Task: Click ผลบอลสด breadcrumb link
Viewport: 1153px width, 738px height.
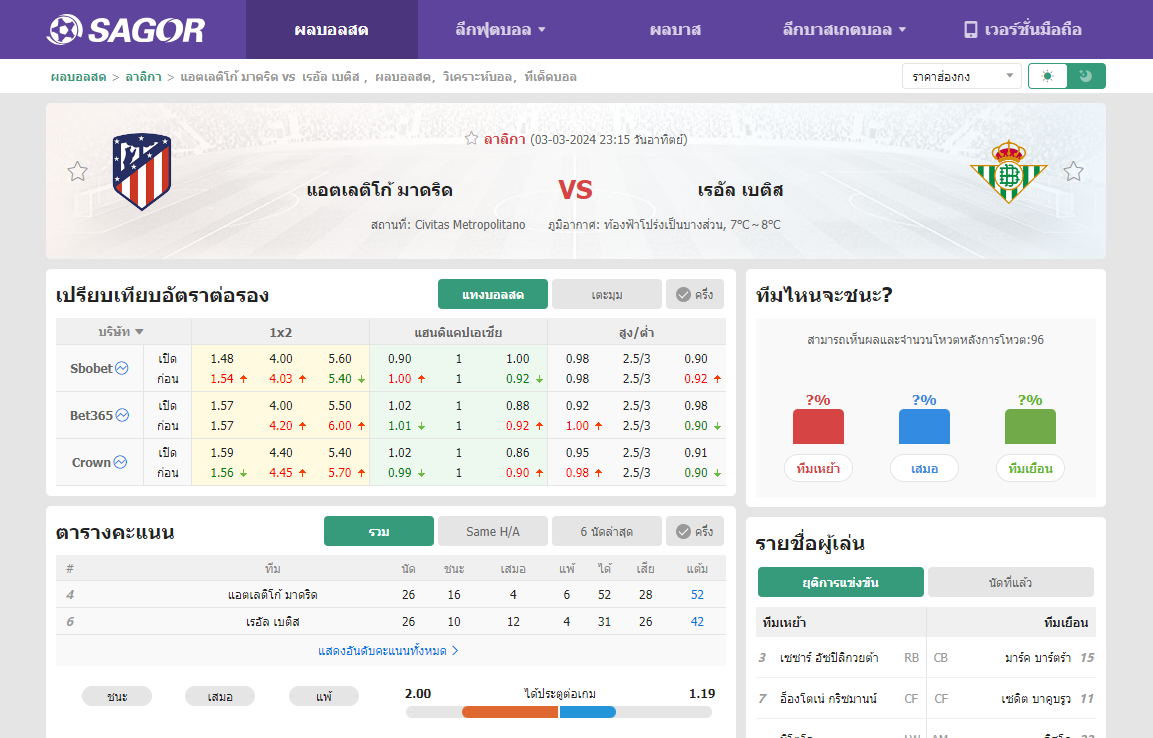Action: [78, 76]
